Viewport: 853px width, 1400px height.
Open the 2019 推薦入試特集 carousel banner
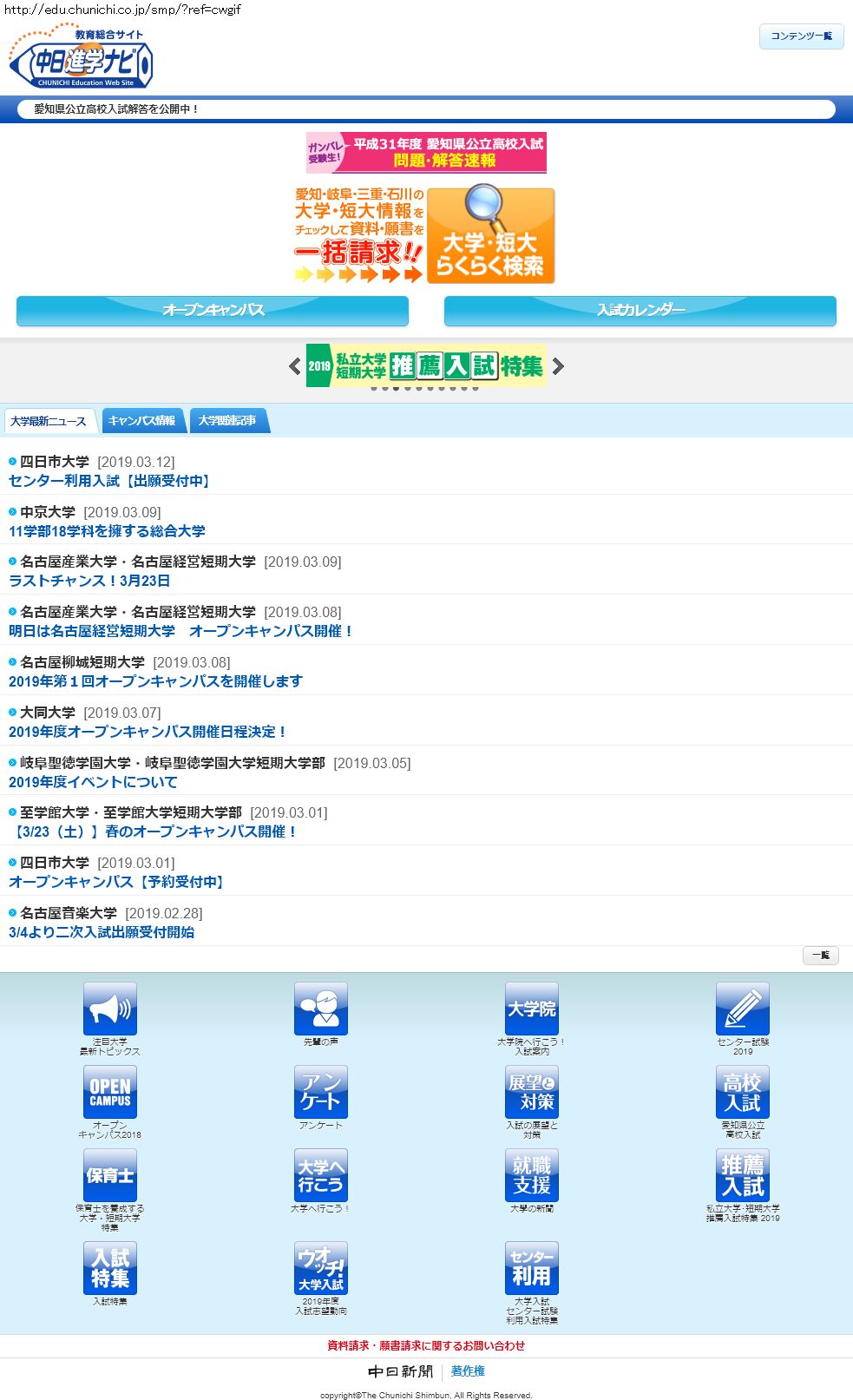(x=426, y=366)
